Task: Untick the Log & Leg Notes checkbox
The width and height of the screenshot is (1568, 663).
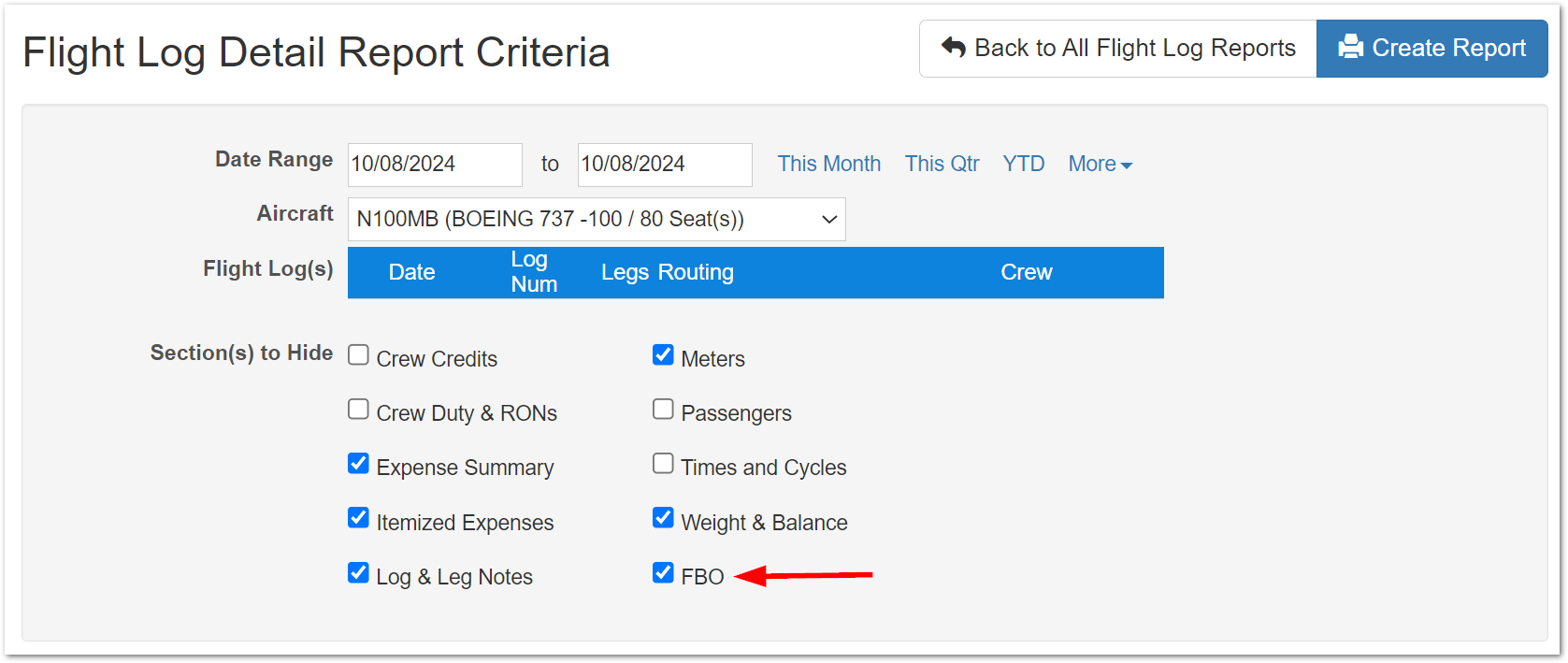Action: tap(358, 572)
